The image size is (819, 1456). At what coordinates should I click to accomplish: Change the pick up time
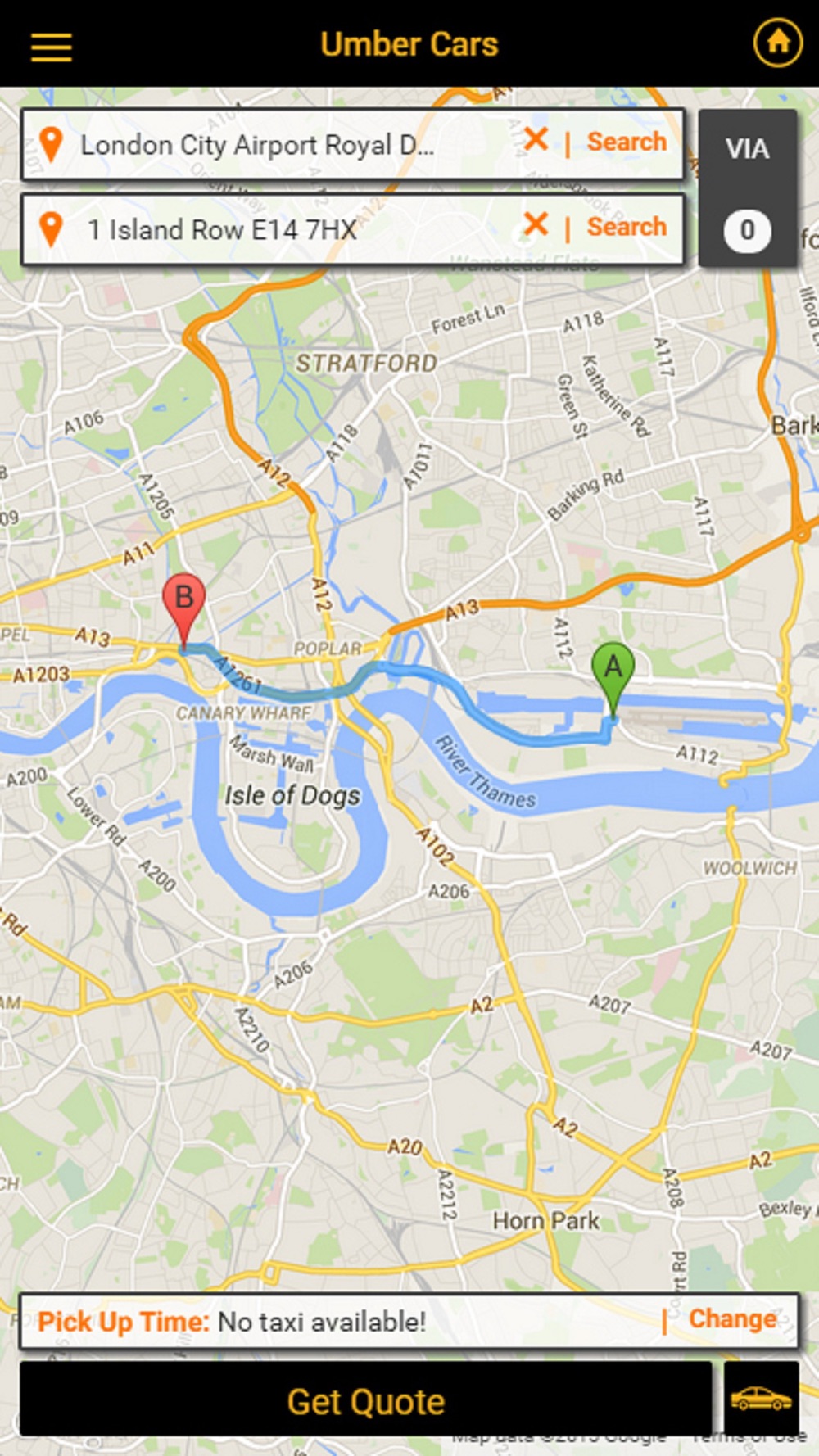tap(732, 1318)
